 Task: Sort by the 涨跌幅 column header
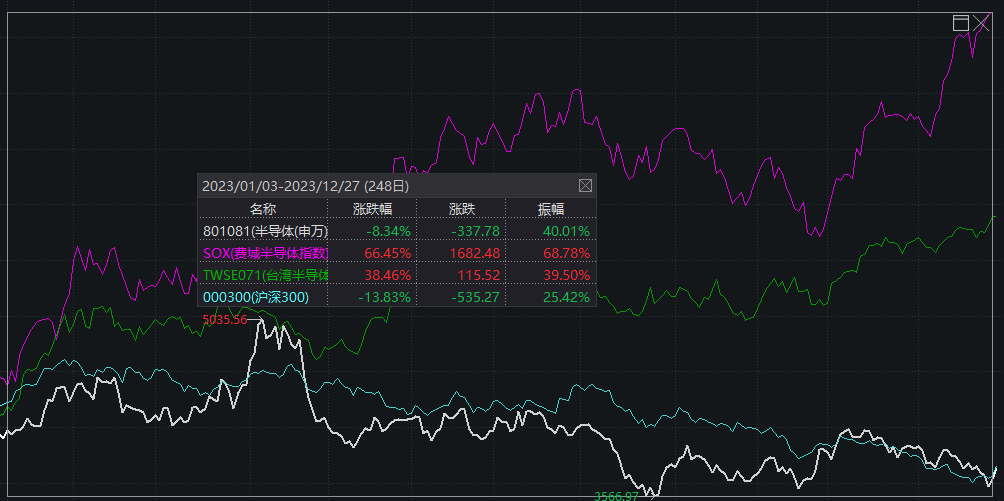(372, 209)
